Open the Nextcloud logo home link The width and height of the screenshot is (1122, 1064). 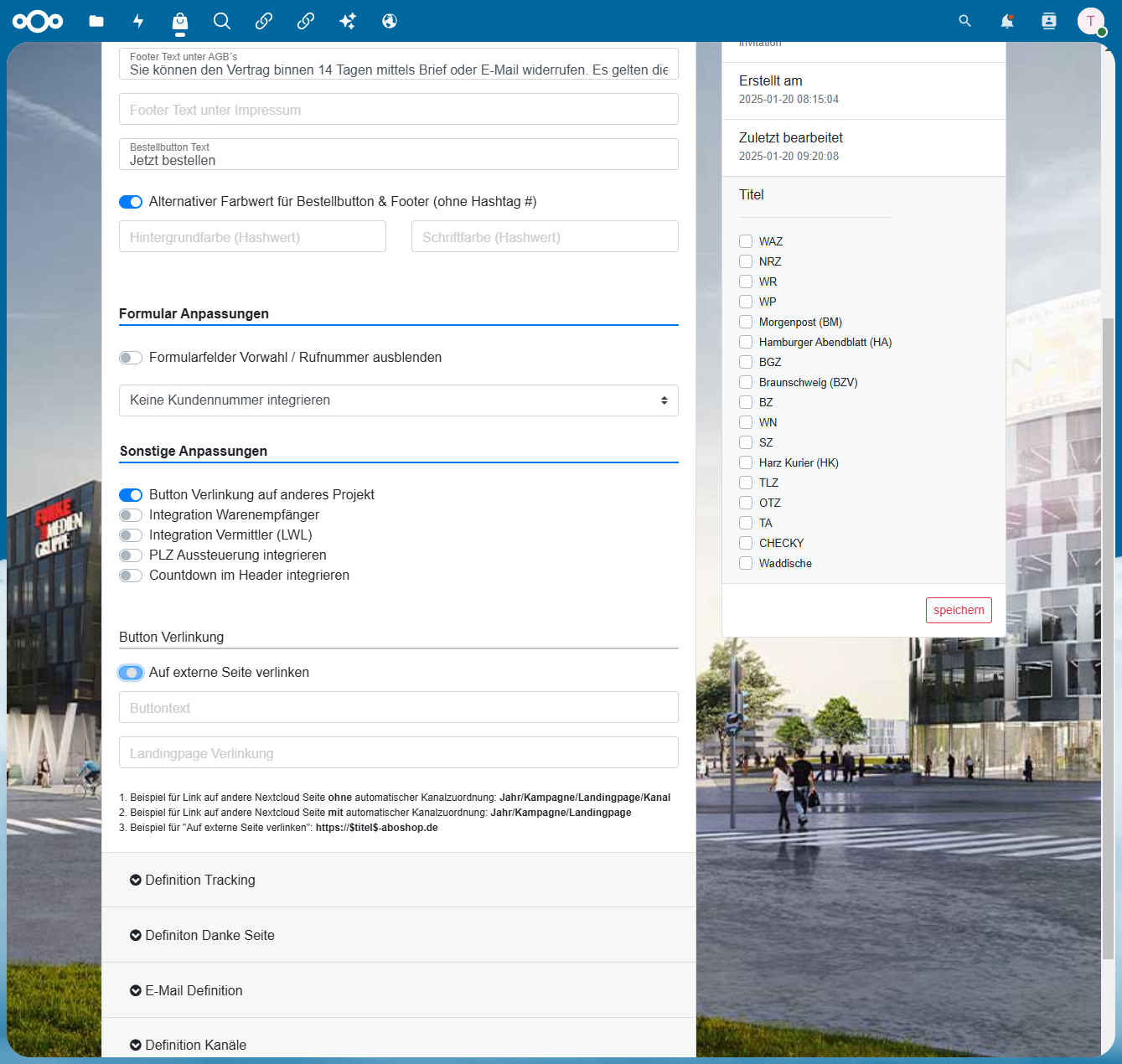38,21
